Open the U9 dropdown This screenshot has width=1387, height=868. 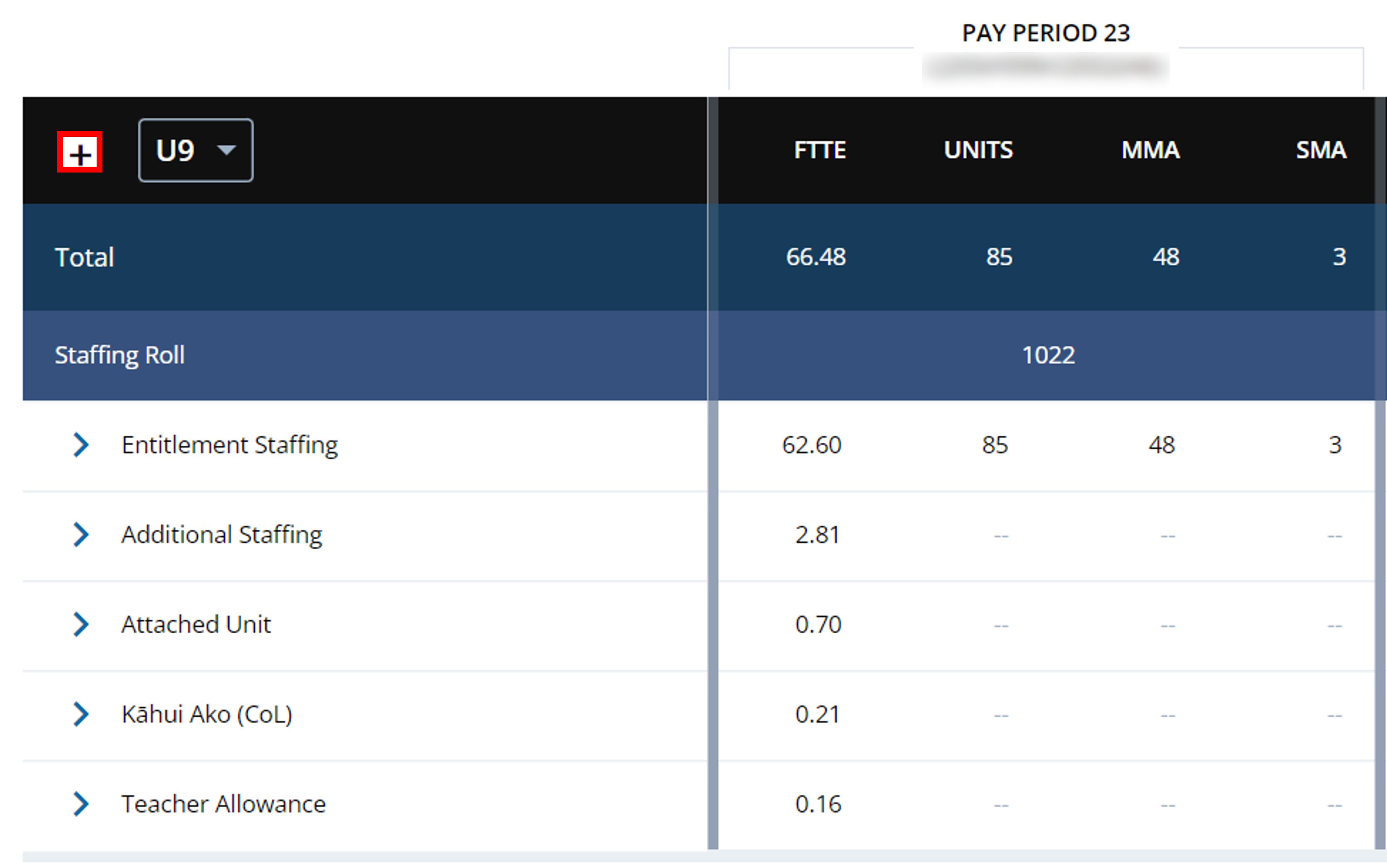pyautogui.click(x=196, y=151)
